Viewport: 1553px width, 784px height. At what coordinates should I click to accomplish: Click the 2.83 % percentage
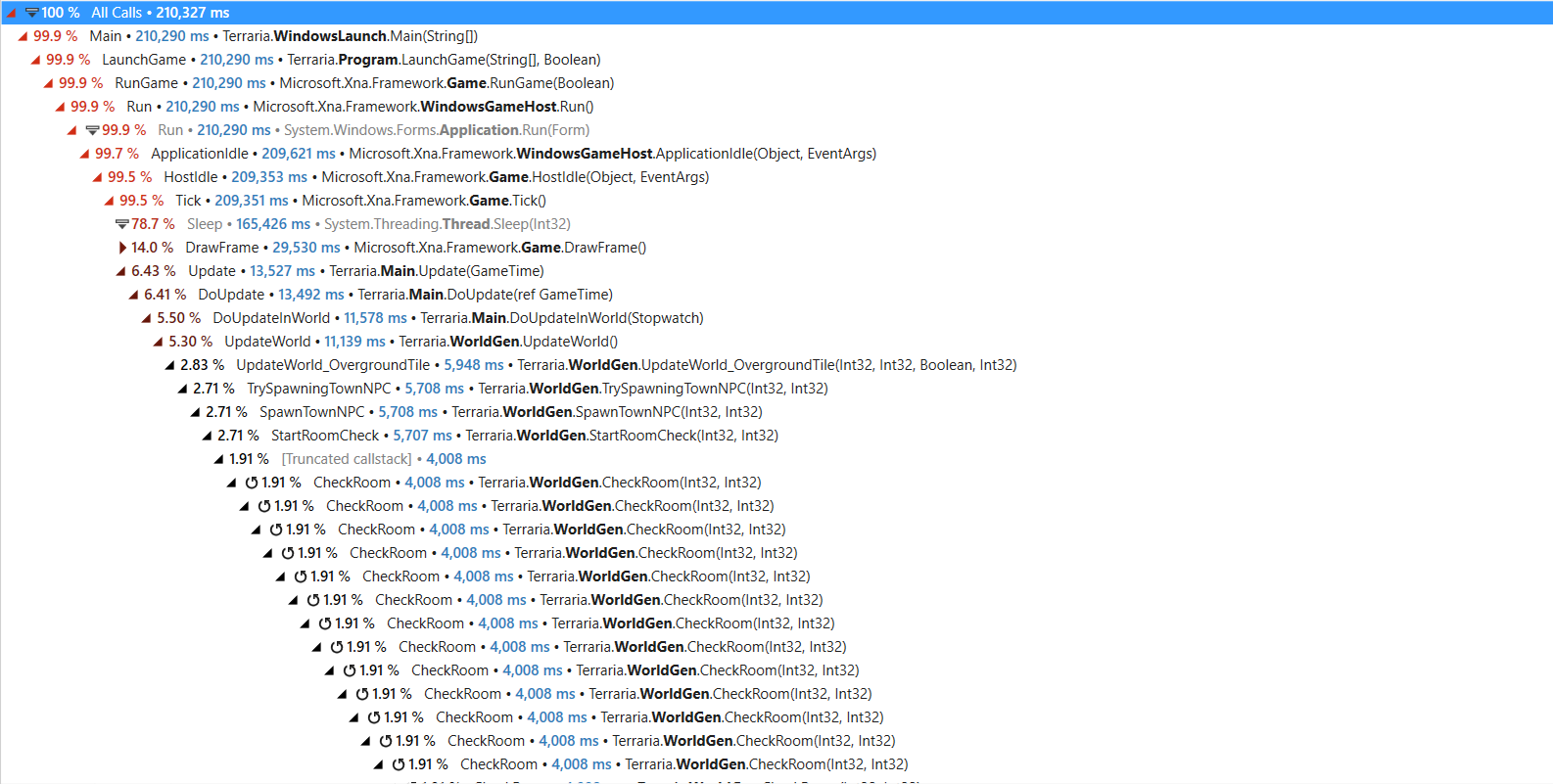pos(202,365)
